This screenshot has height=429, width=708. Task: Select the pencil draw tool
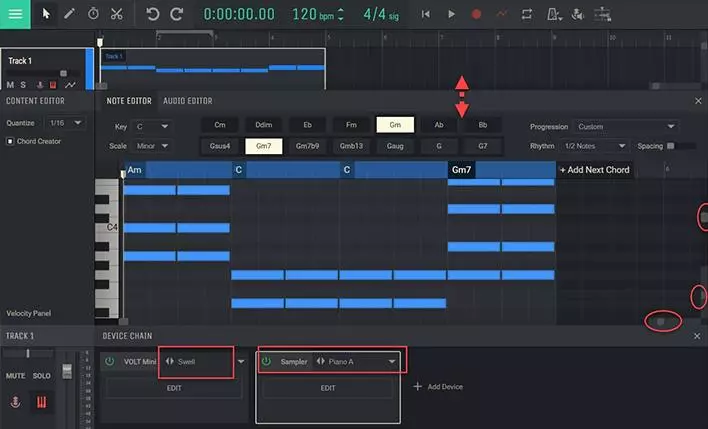pos(69,14)
